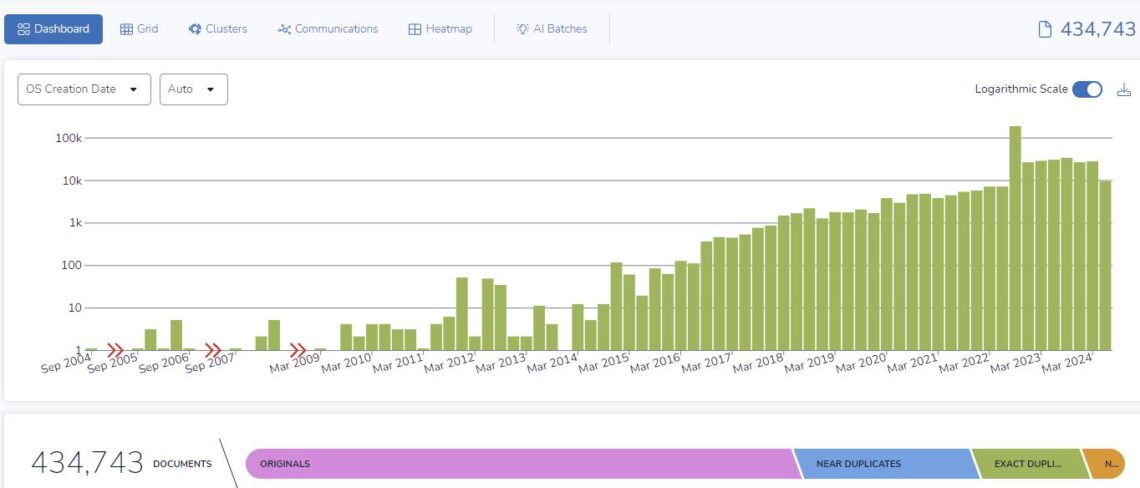Open the Dashboard tab

click(53, 29)
